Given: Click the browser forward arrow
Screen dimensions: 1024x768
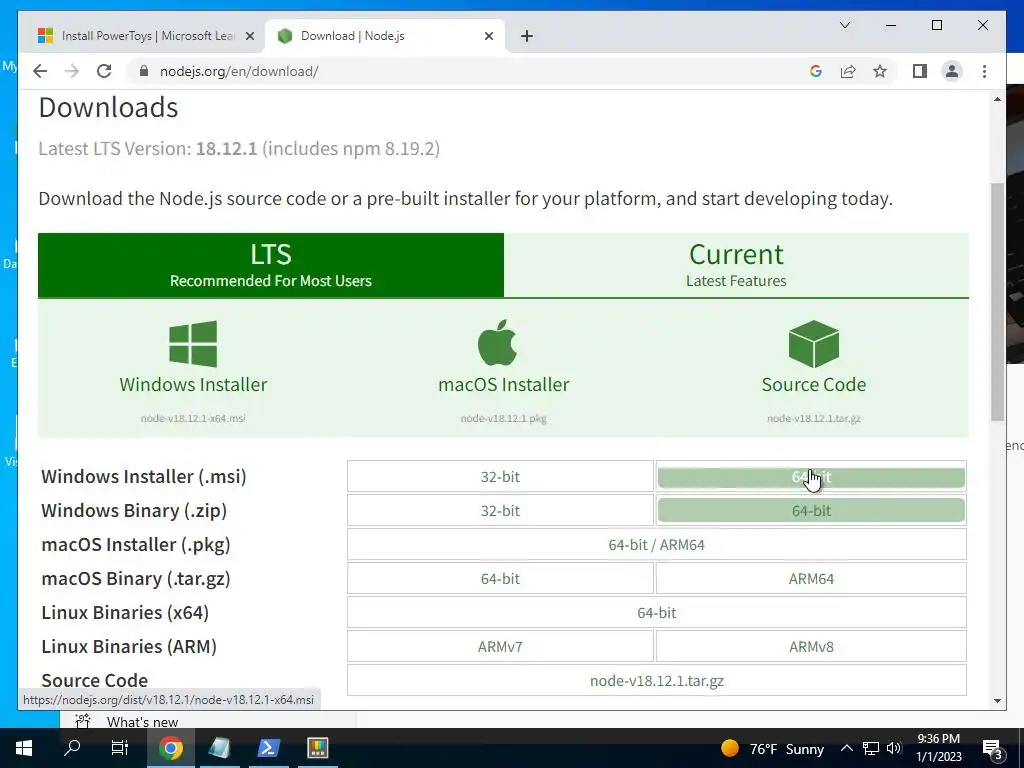Looking at the screenshot, I should pos(72,71).
